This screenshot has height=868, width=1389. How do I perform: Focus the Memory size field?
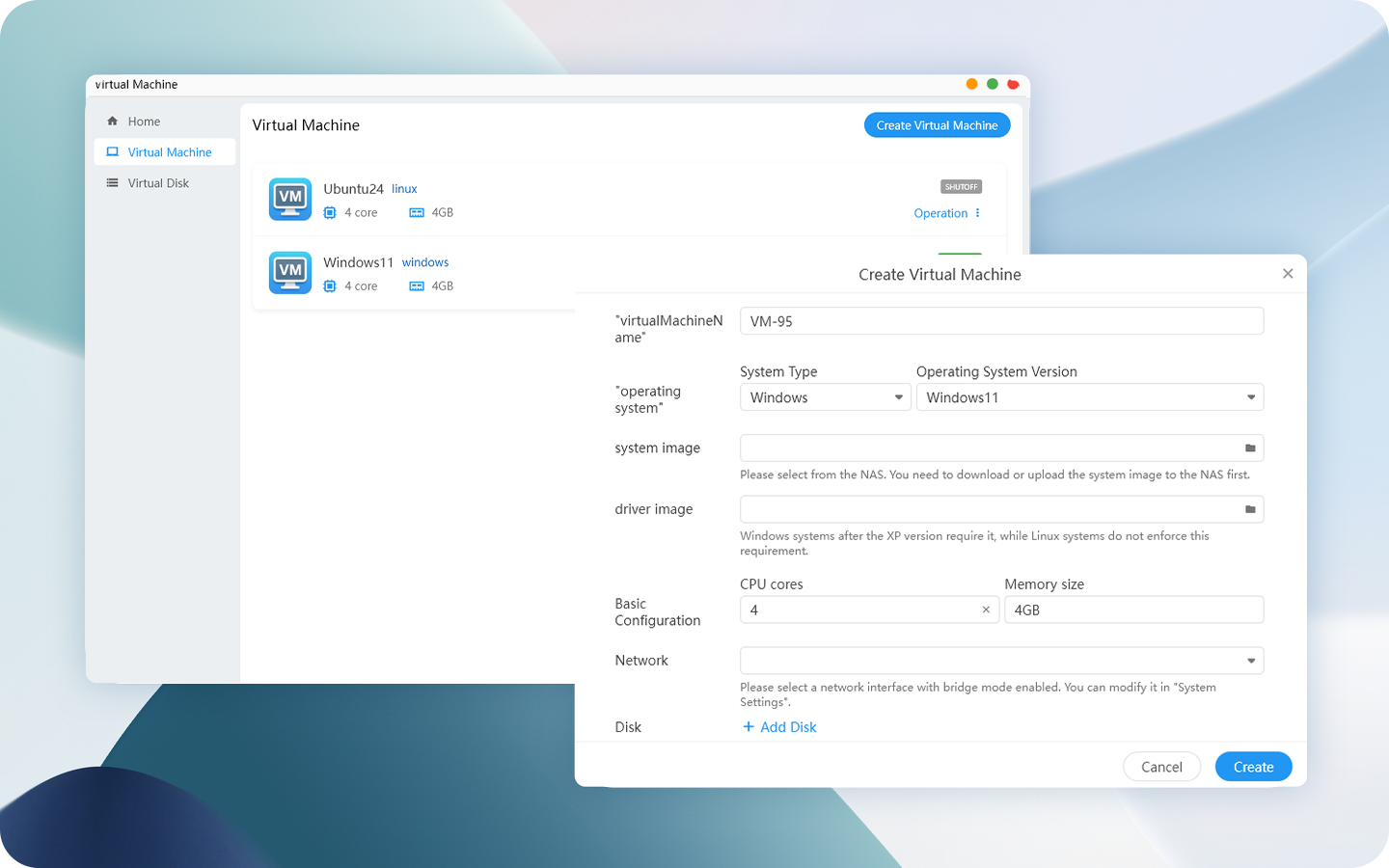click(1133, 610)
